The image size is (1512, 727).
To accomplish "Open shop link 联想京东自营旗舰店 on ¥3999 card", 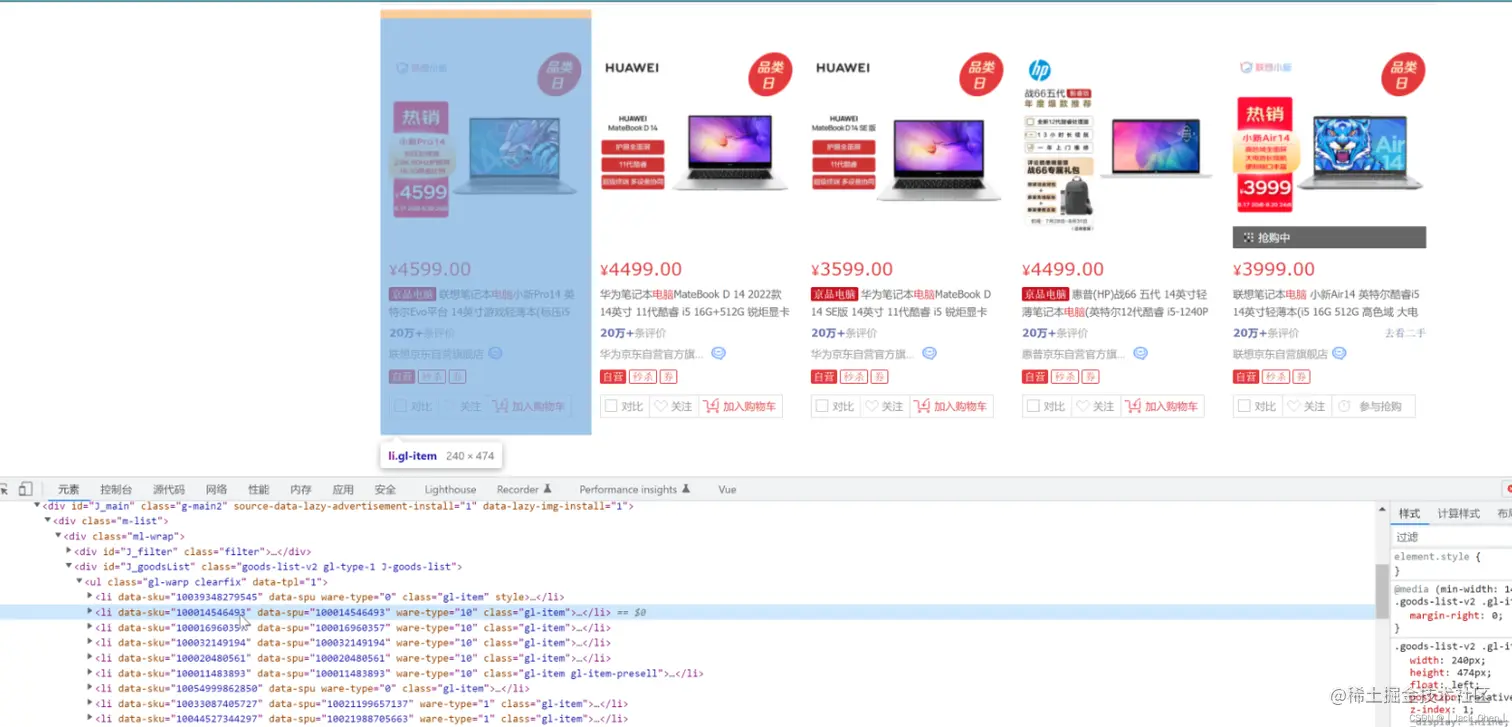I will tap(1280, 354).
